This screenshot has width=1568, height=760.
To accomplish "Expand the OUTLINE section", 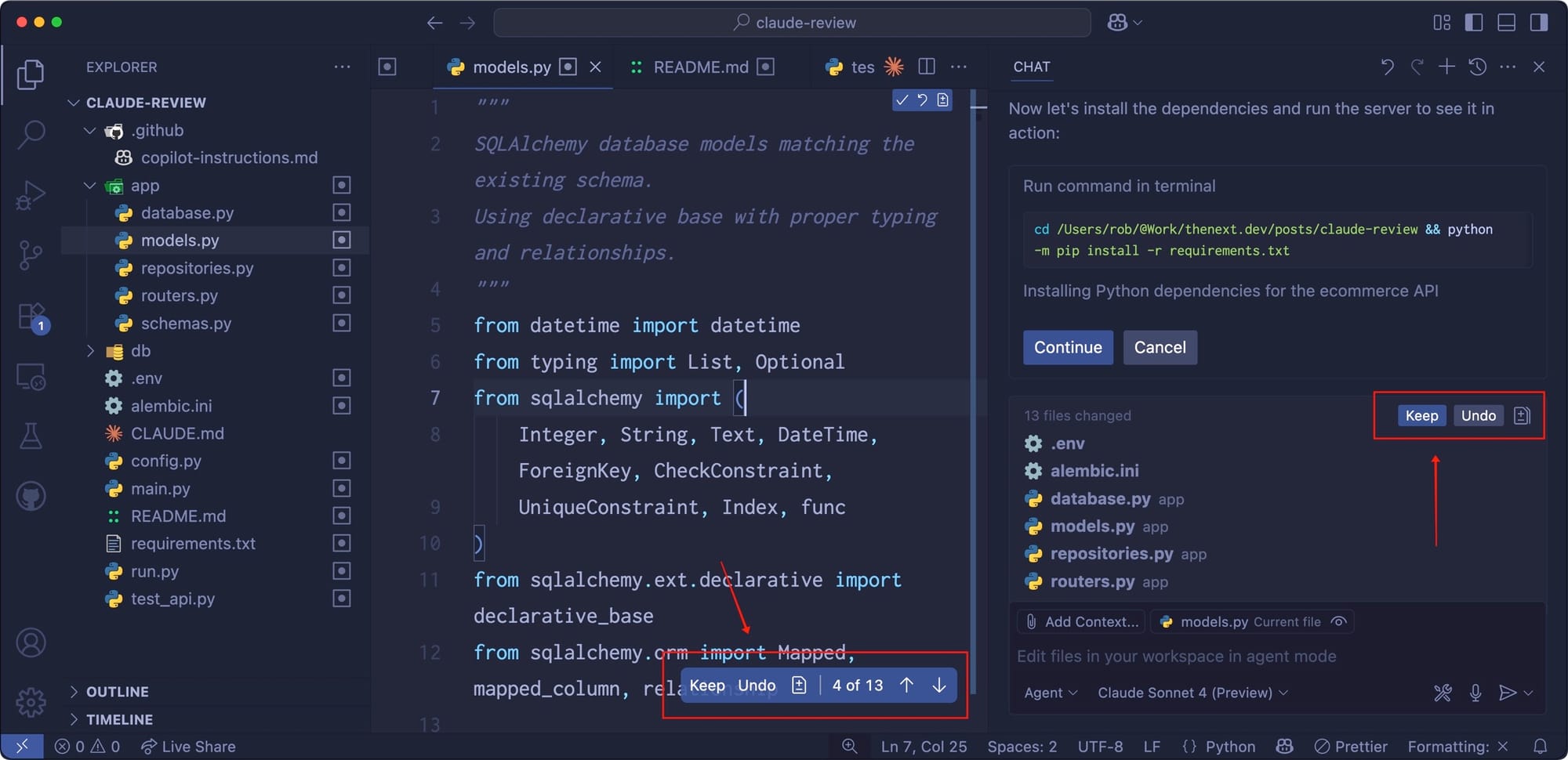I will coord(117,692).
